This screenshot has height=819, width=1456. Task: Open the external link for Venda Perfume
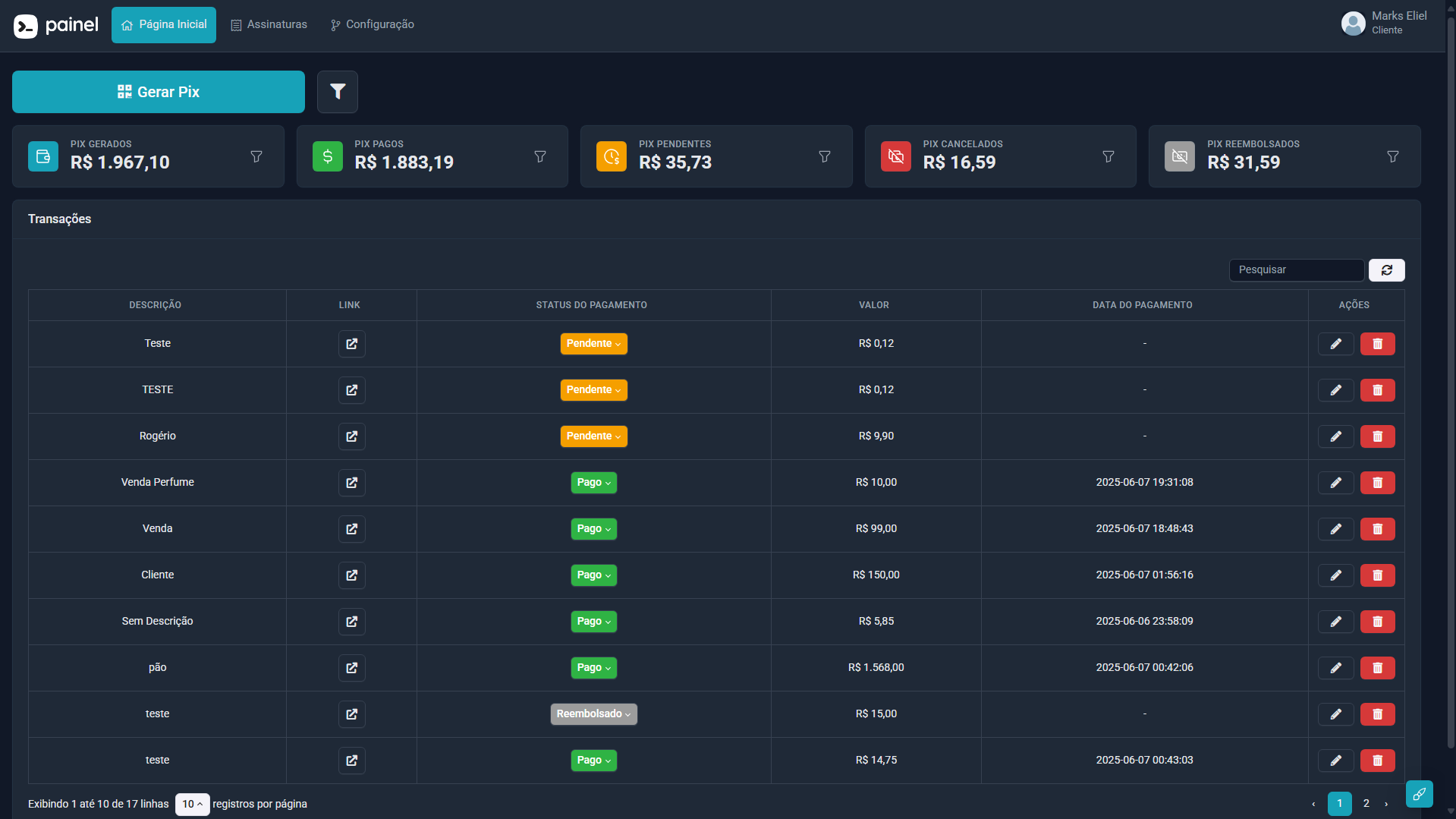tap(351, 483)
